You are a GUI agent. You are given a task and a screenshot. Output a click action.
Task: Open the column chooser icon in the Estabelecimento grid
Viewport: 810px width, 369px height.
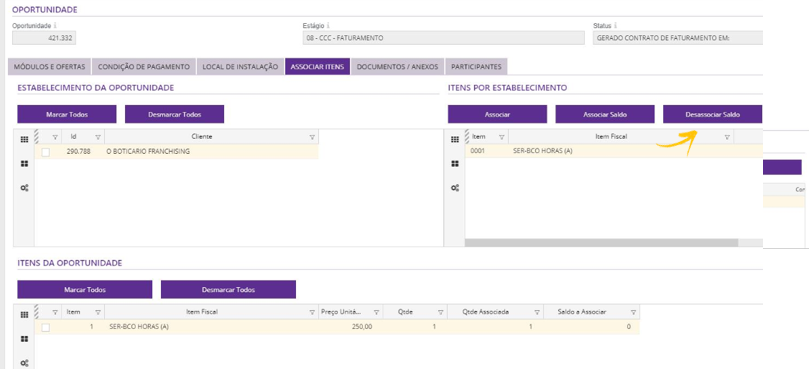click(24, 140)
